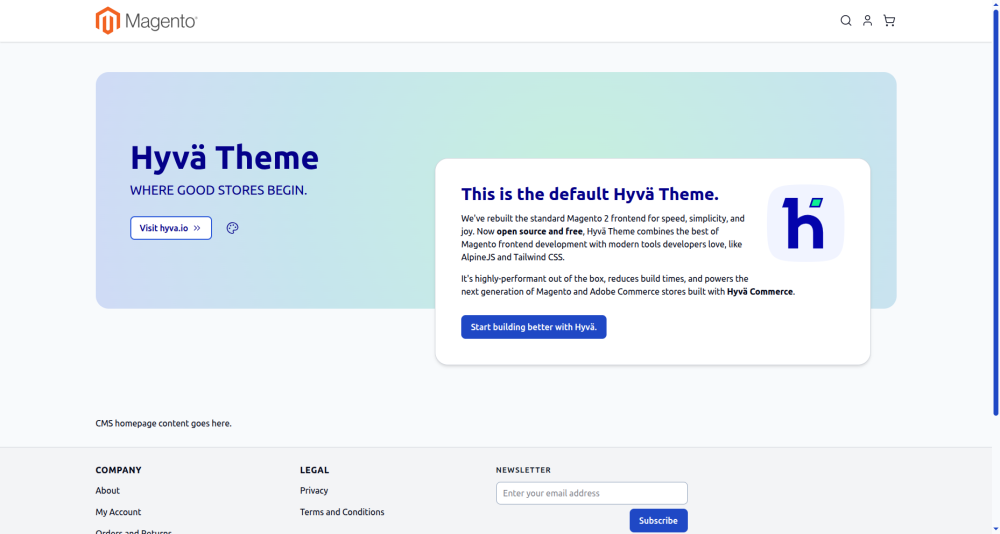Click the 'CMS homepage content goes here' text
The width and height of the screenshot is (1000, 534).
click(163, 424)
